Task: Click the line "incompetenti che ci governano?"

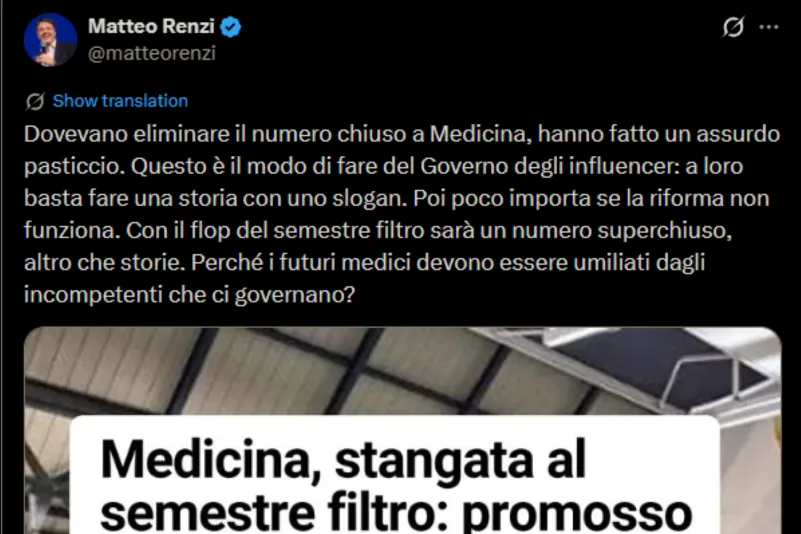Action: coord(190,295)
